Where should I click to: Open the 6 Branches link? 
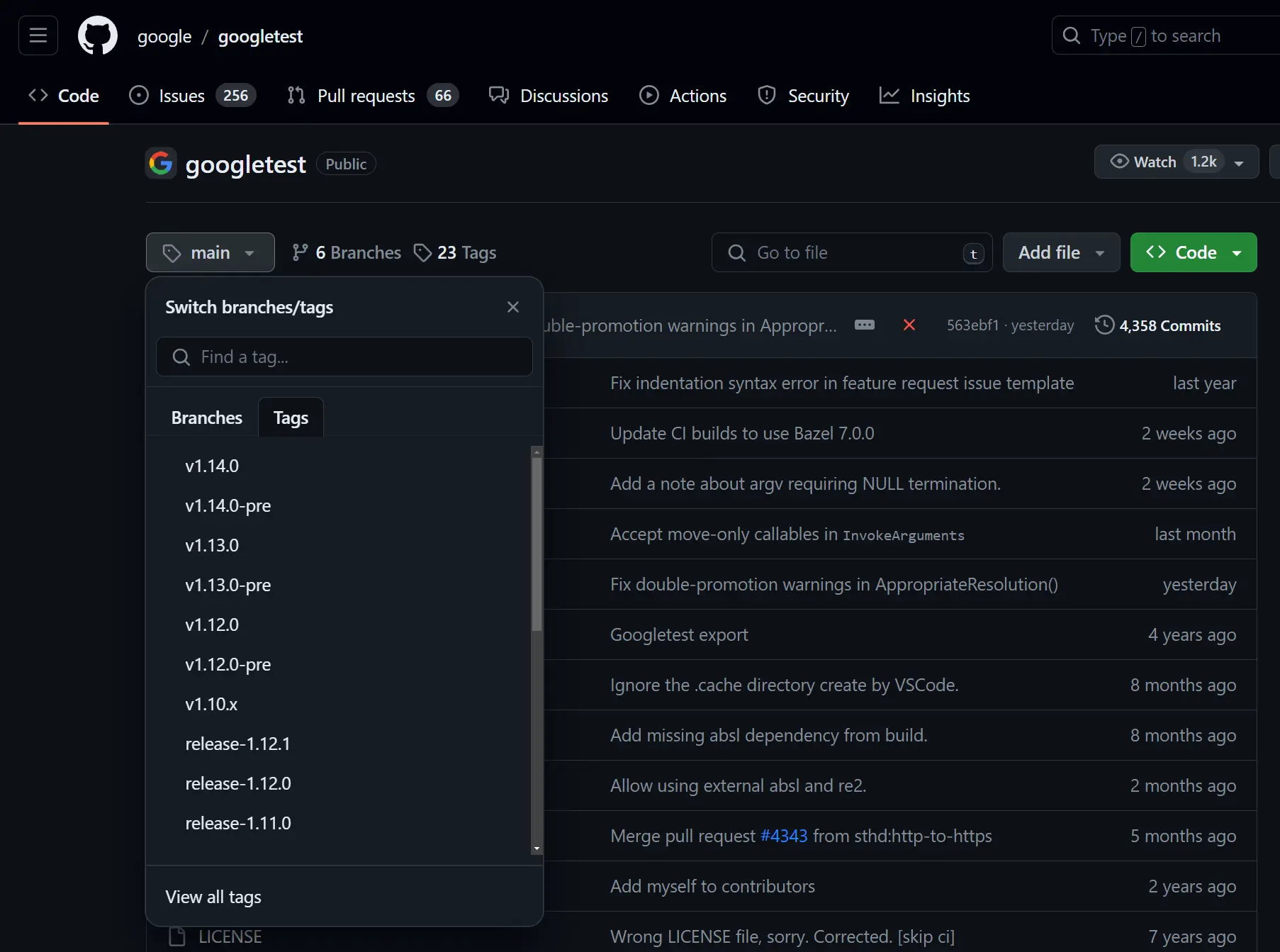[347, 252]
